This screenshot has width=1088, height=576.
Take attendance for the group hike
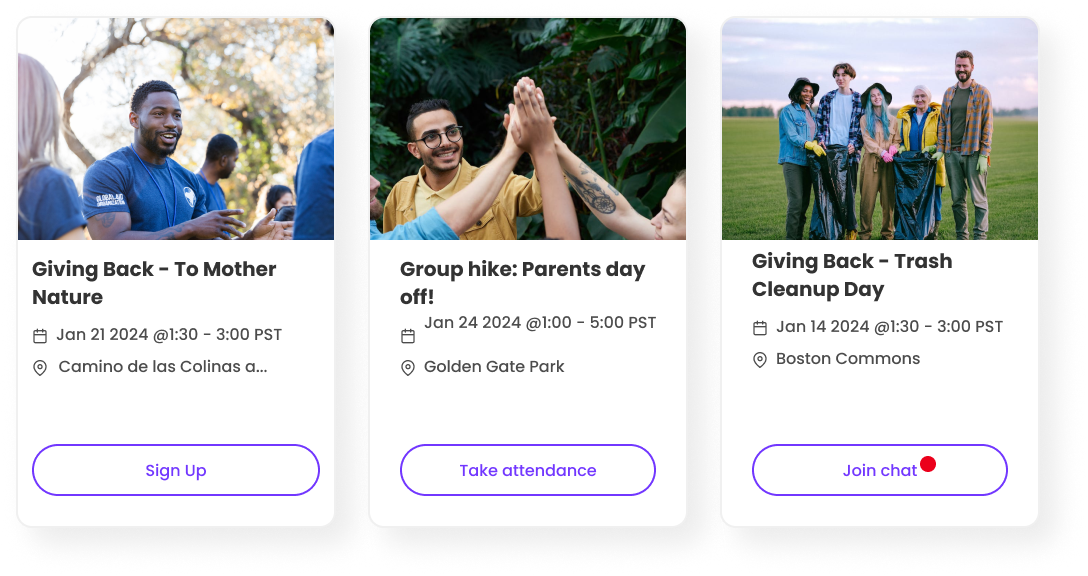527,470
